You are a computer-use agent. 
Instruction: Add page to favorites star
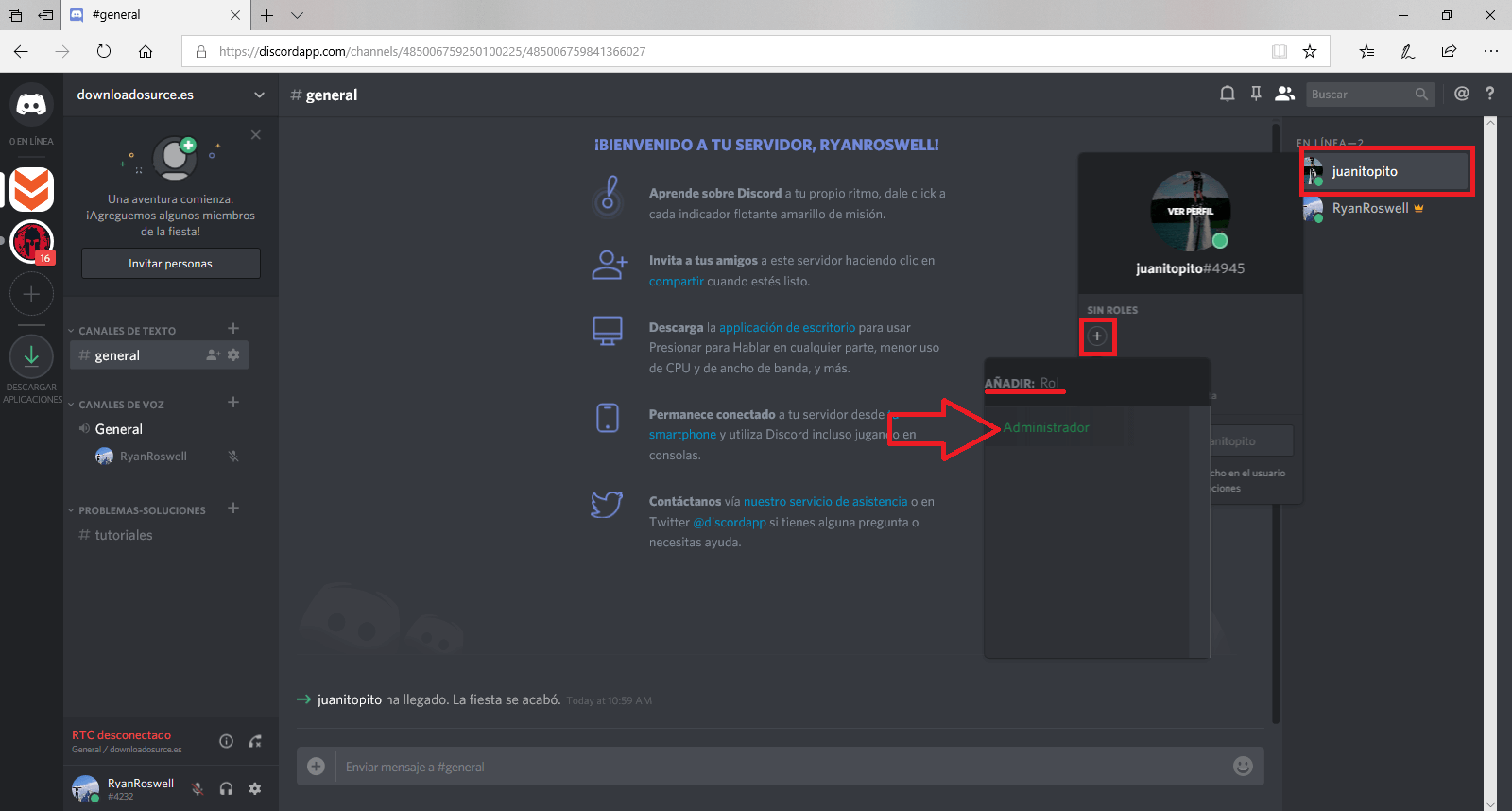[1309, 51]
